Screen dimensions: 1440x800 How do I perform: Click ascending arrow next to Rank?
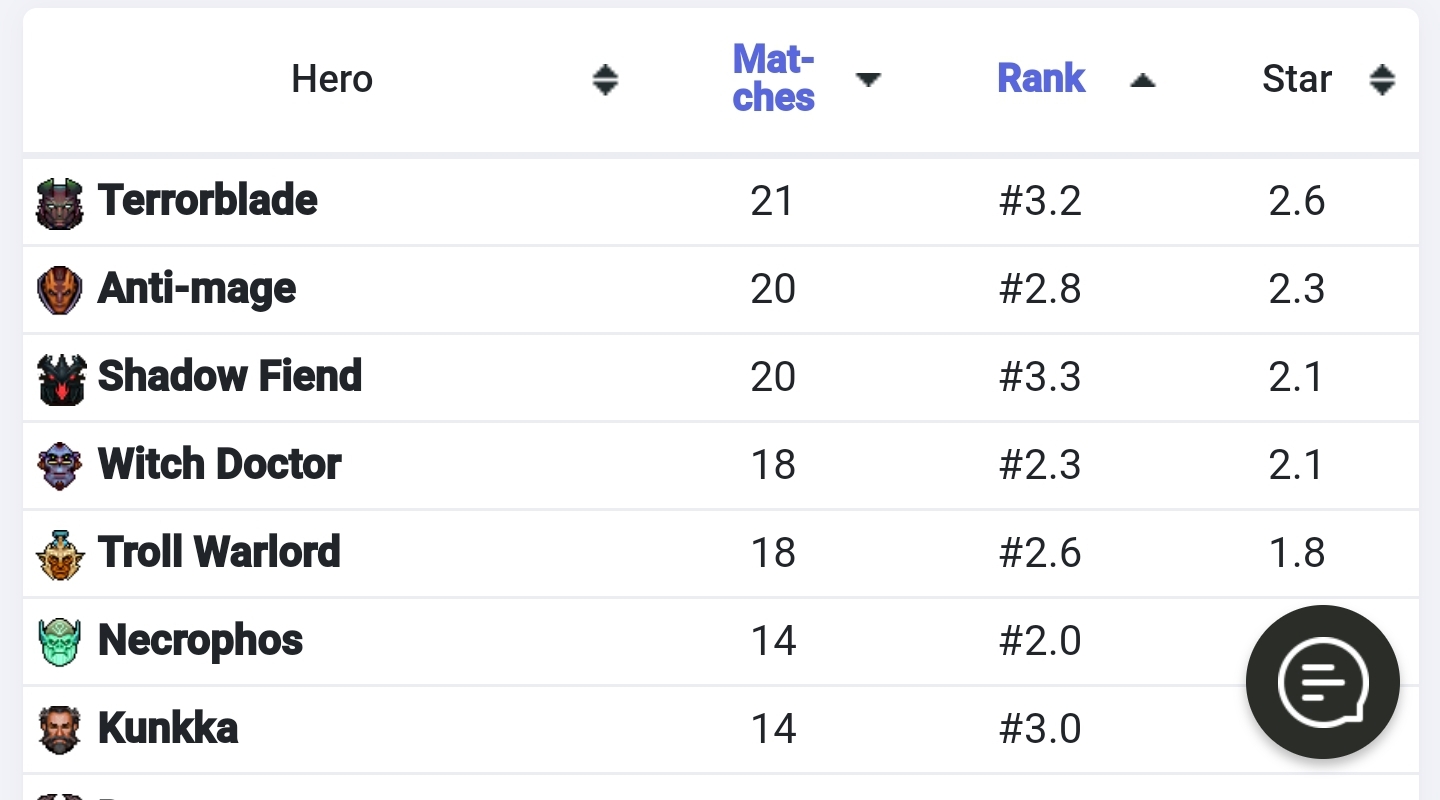[x=1143, y=81]
